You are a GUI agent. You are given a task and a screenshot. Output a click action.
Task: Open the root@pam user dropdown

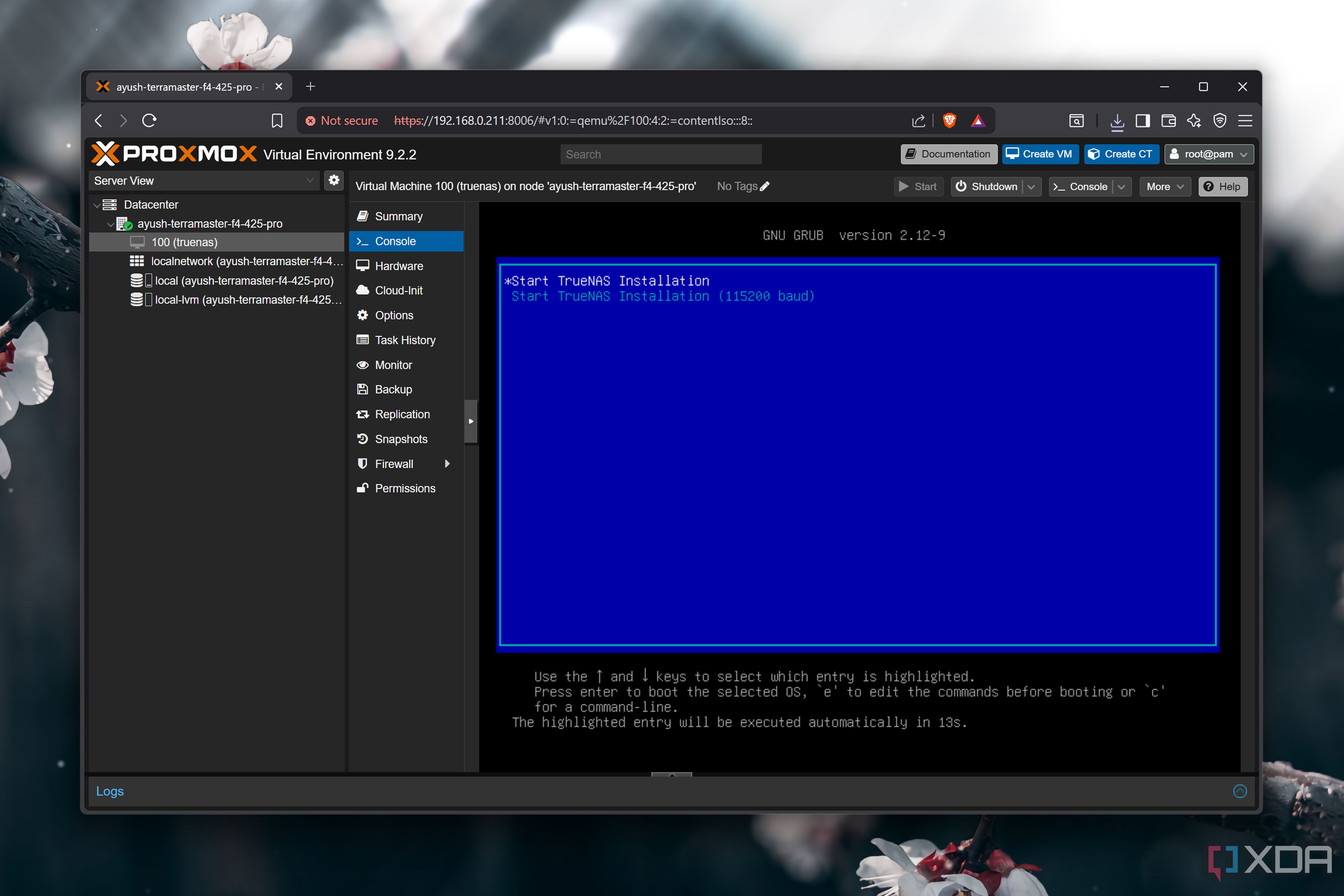pyautogui.click(x=1209, y=154)
